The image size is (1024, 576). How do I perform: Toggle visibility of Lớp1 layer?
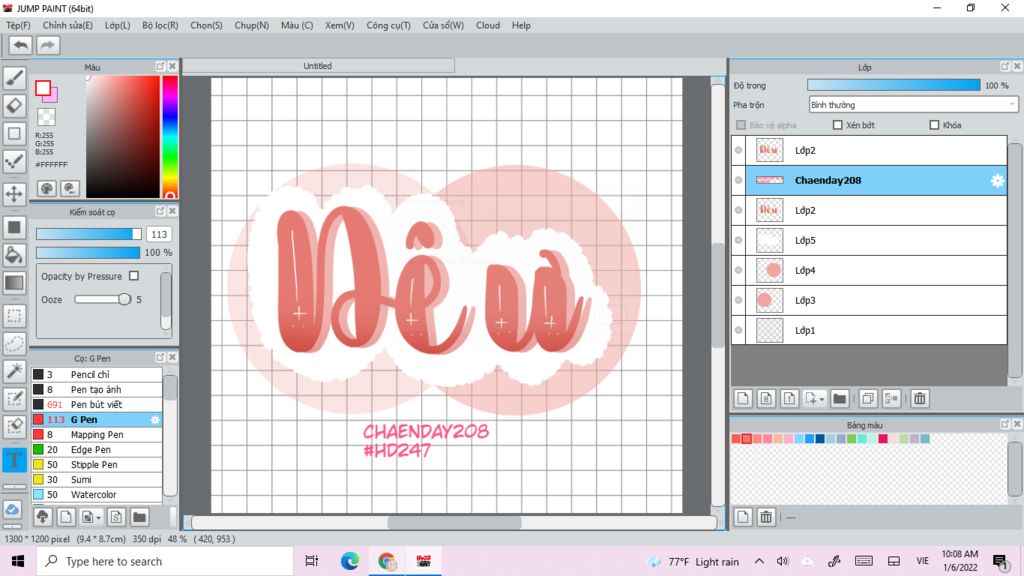739,330
